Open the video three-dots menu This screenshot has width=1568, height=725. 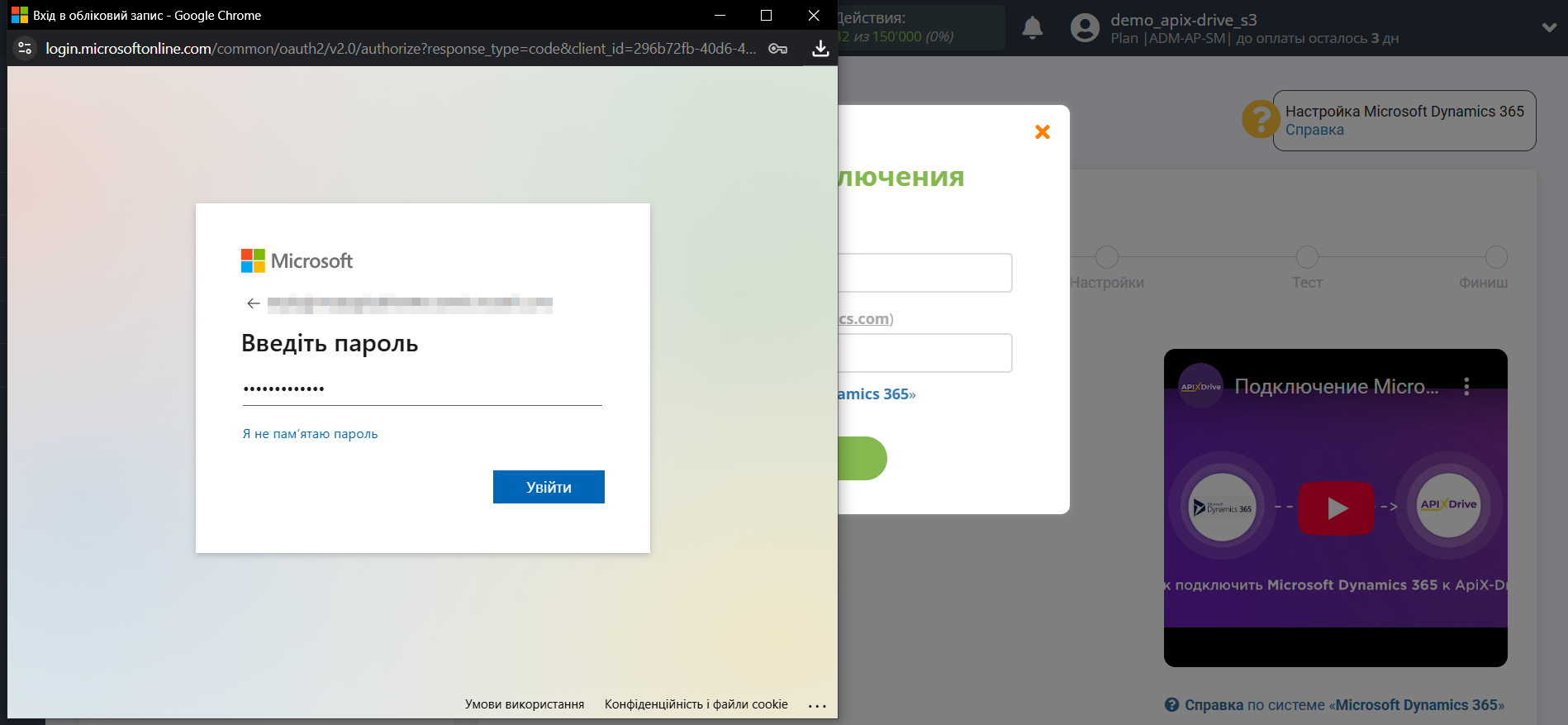[1466, 387]
